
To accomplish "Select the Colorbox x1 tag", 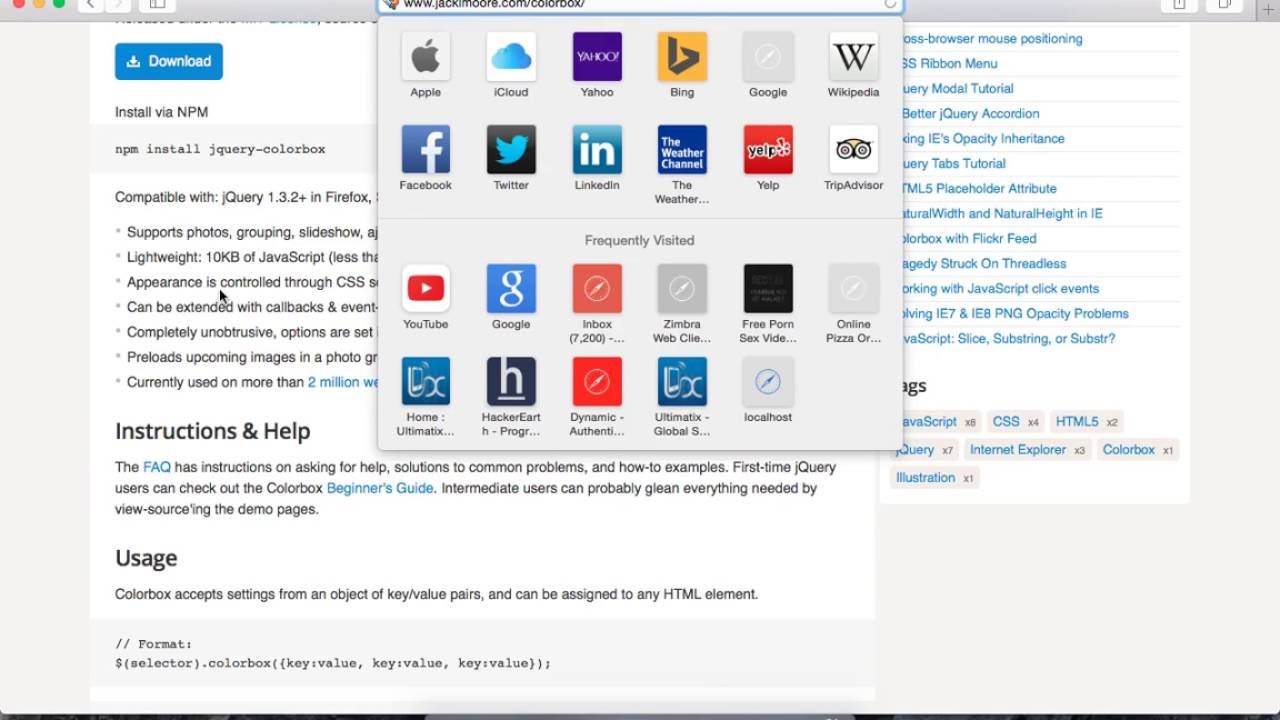I will tap(1138, 450).
